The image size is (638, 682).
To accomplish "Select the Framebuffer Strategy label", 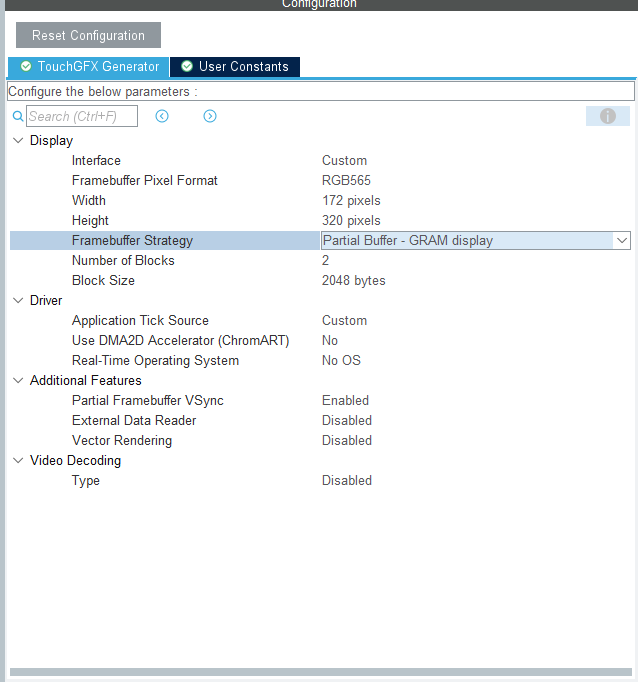I will point(132,241).
